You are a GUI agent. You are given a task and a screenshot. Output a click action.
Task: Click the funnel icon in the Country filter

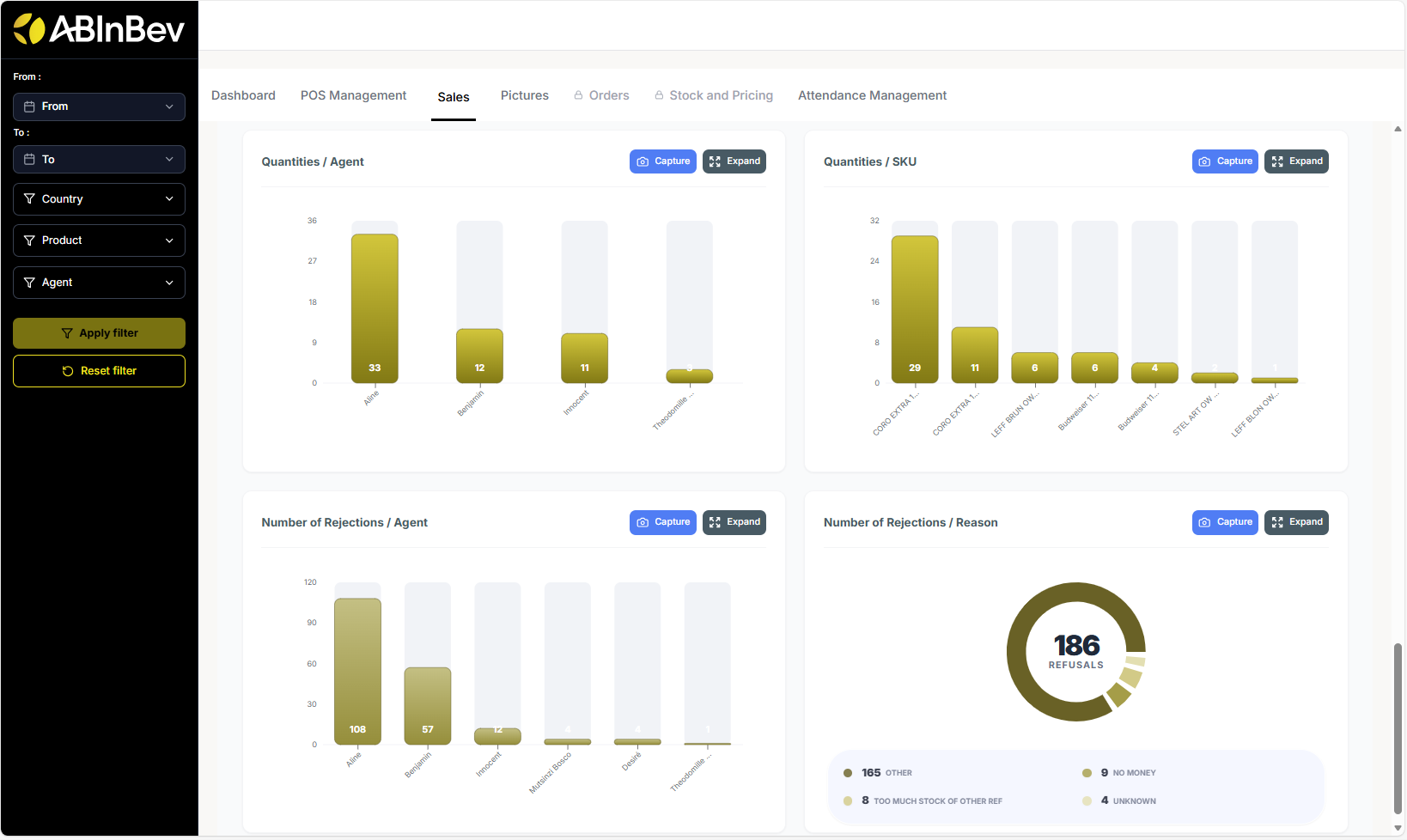(29, 199)
